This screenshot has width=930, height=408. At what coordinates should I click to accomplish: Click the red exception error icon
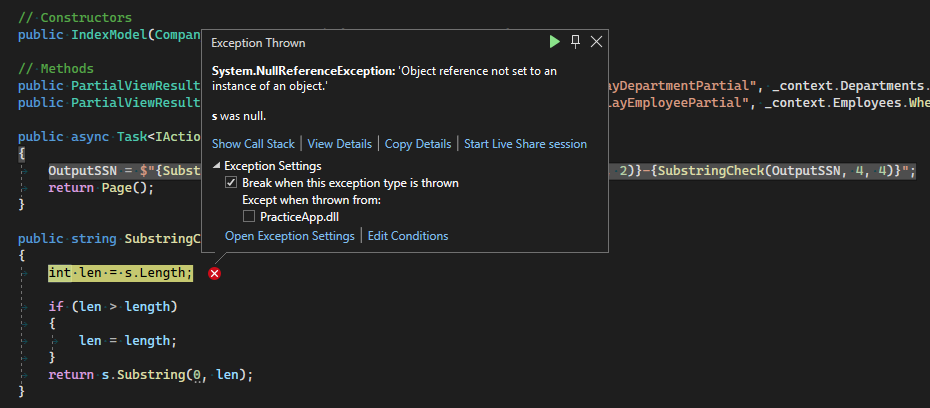pyautogui.click(x=214, y=274)
